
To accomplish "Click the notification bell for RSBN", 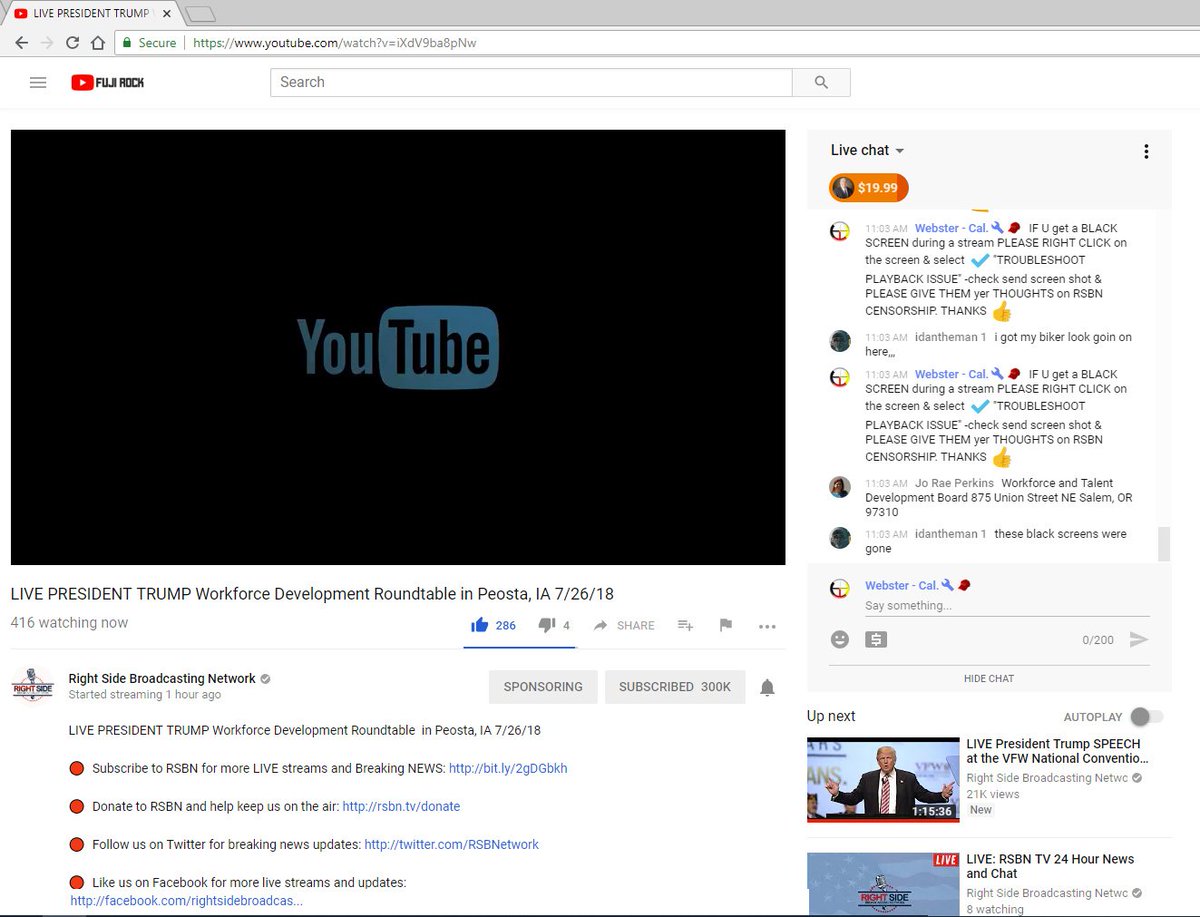I will click(x=767, y=687).
